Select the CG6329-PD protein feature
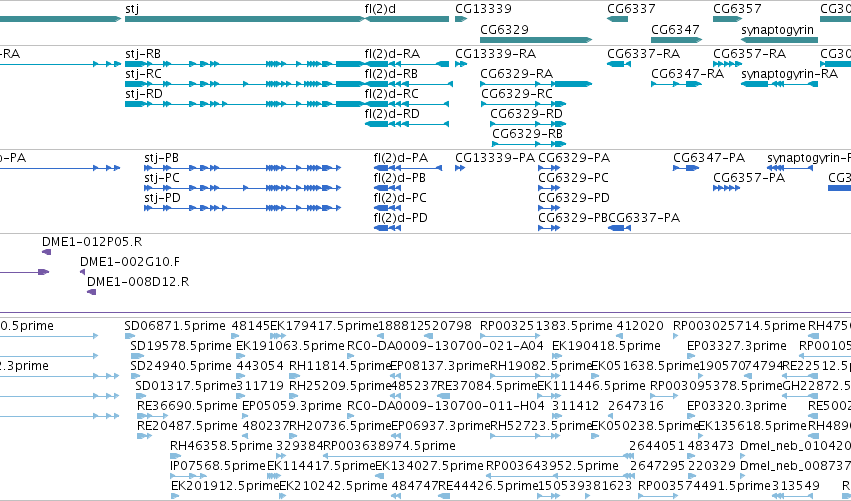 pyautogui.click(x=549, y=208)
